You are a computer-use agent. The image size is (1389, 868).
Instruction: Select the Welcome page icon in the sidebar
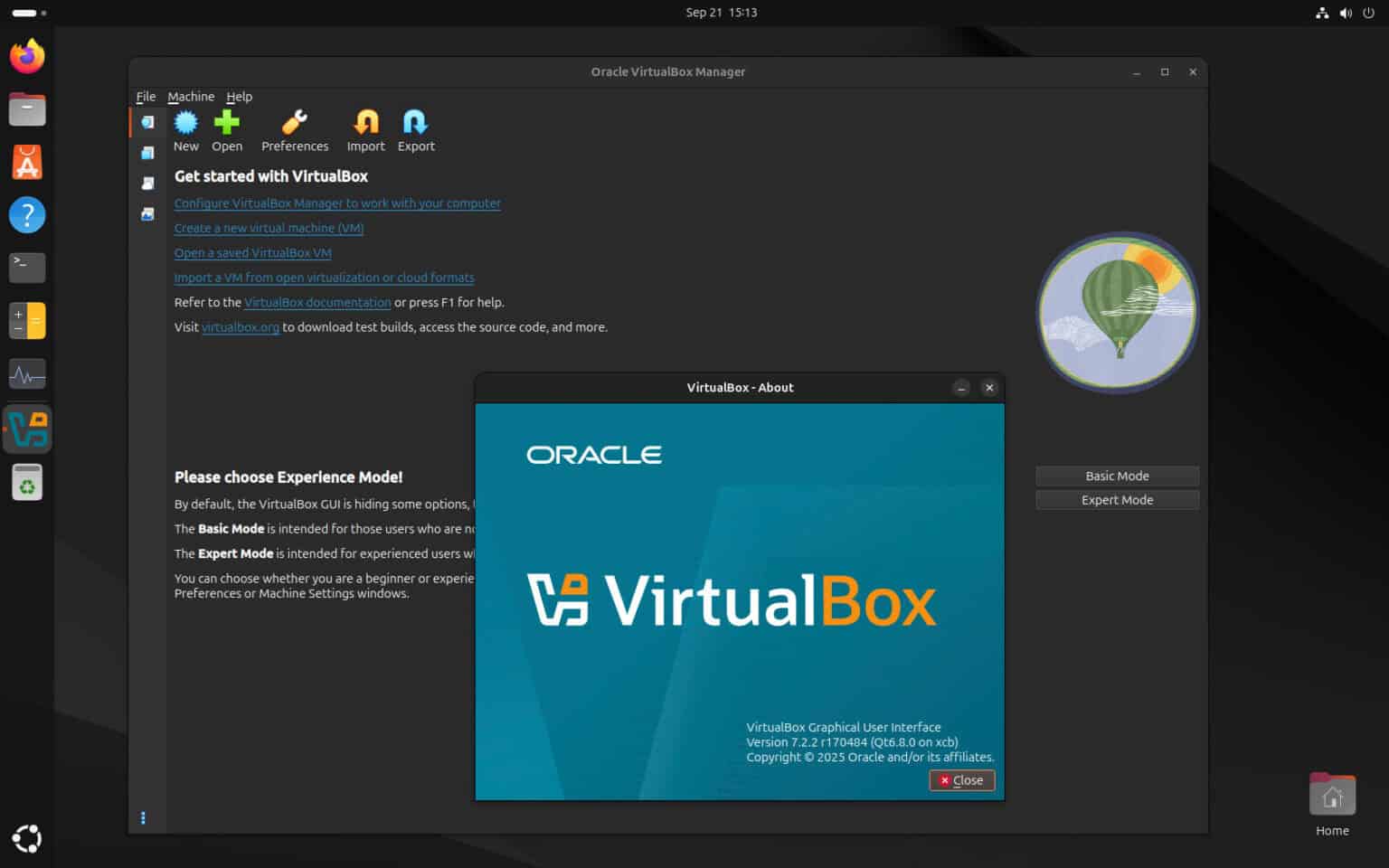(x=147, y=121)
